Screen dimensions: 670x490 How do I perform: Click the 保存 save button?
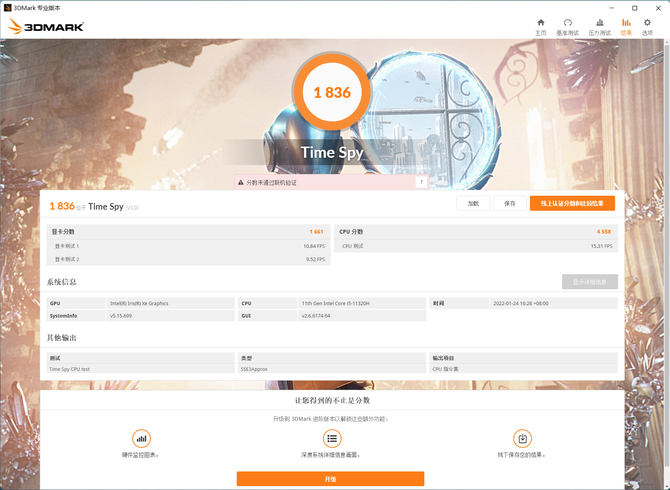point(509,203)
